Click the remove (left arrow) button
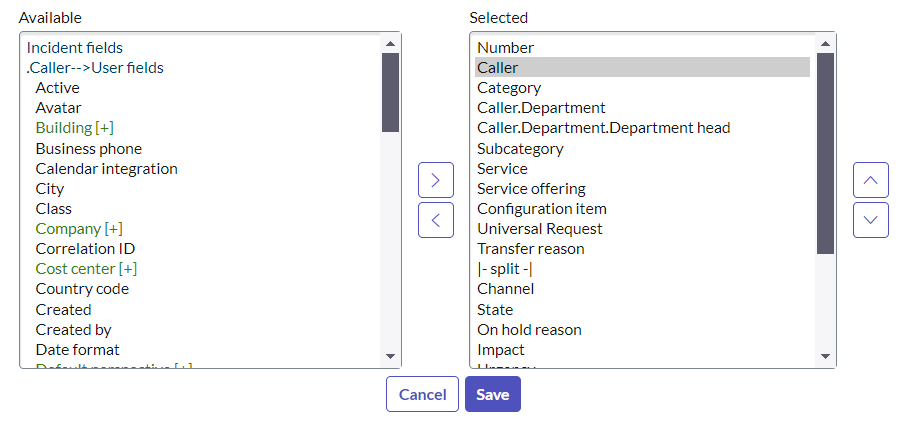This screenshot has height=421, width=898. (x=435, y=219)
